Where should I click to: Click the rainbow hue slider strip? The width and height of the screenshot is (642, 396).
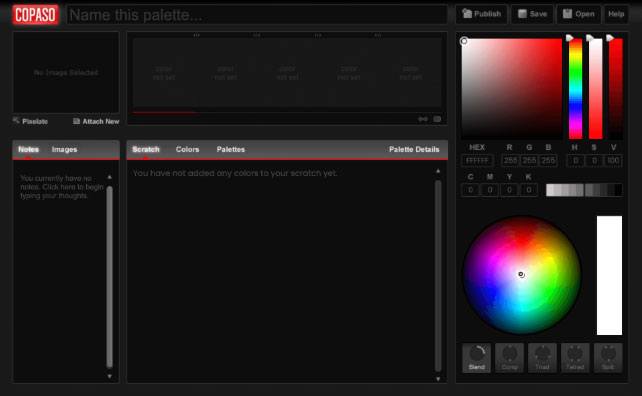(575, 88)
